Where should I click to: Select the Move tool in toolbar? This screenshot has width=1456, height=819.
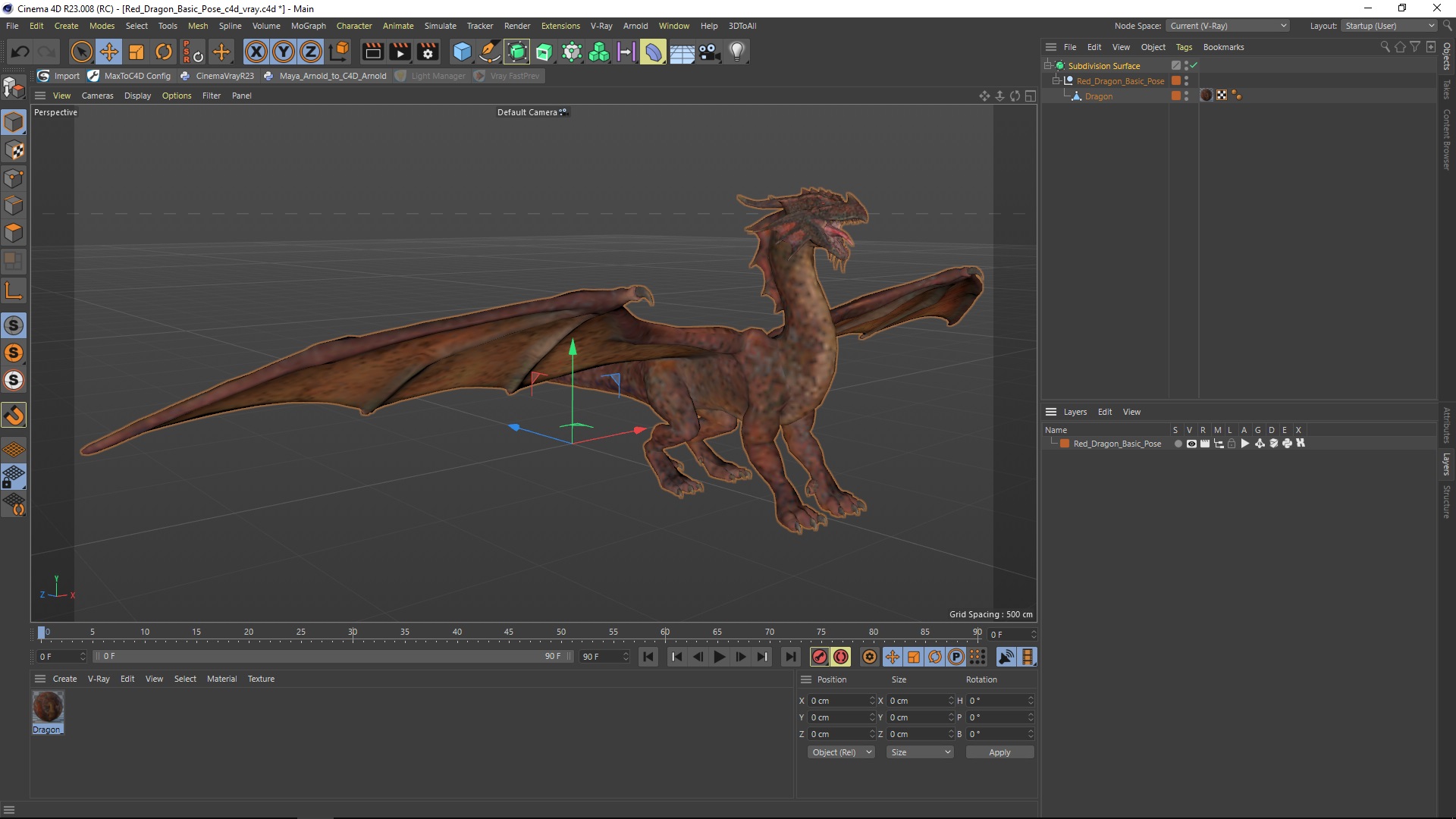point(109,52)
